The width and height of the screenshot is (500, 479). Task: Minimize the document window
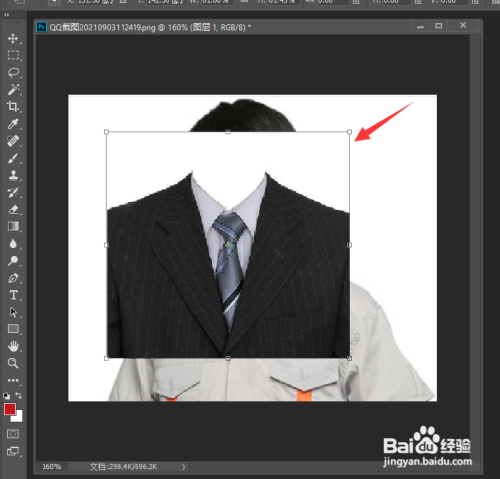click(x=420, y=26)
